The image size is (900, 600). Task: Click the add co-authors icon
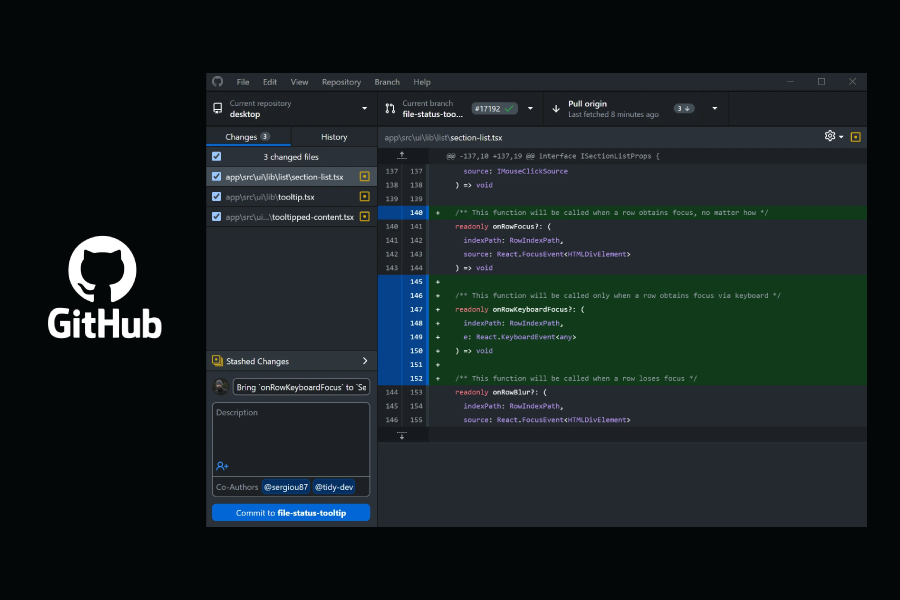(222, 466)
